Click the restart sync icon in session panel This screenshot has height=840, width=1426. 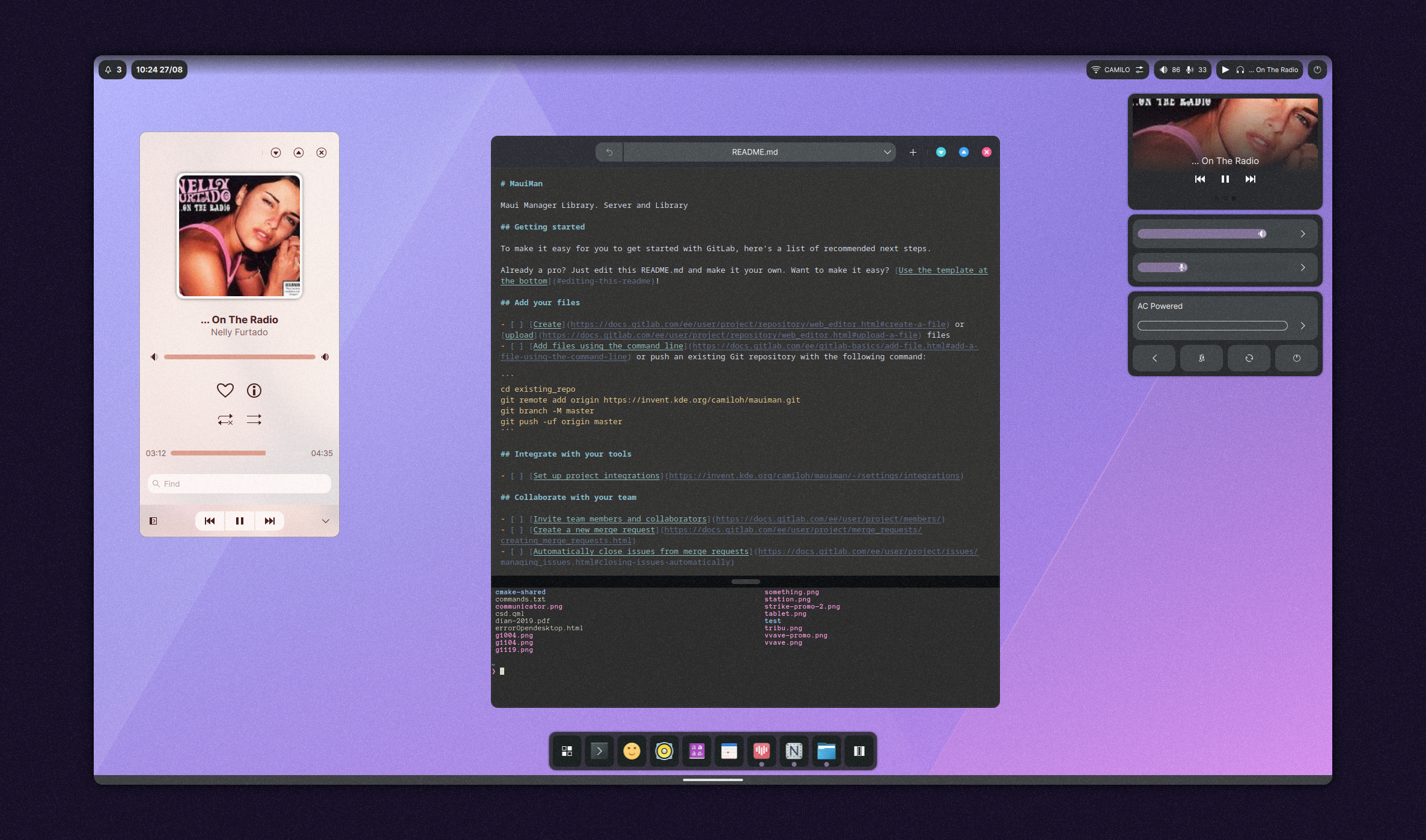1249,358
